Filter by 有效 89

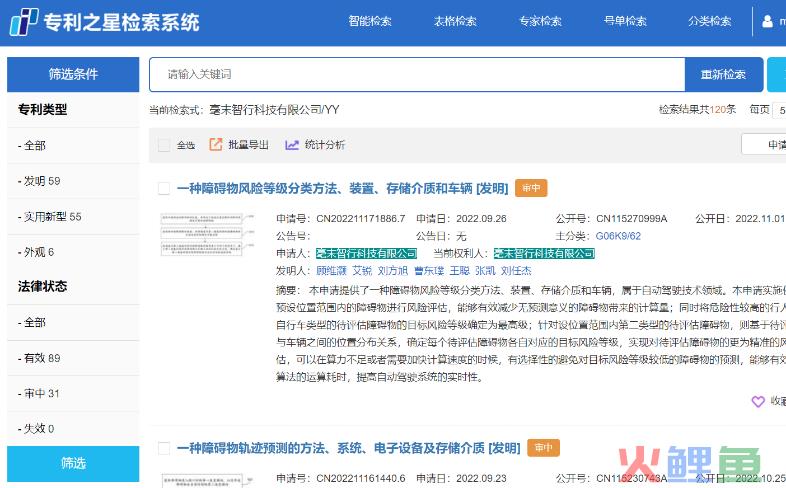point(39,358)
